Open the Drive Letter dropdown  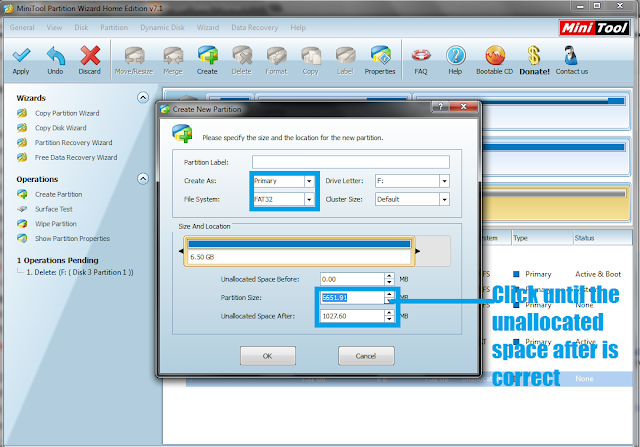pos(444,181)
